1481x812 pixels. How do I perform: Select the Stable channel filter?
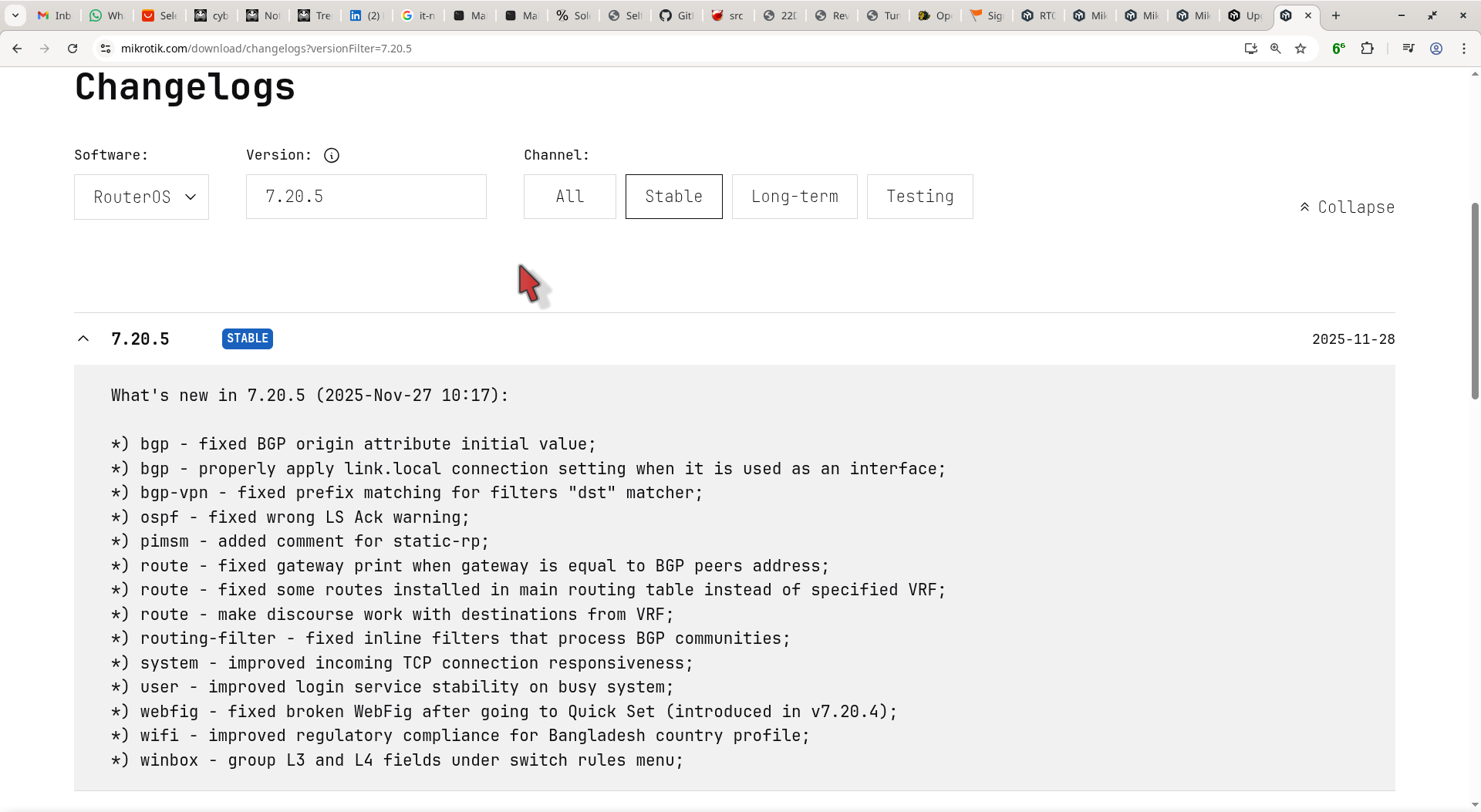[x=673, y=197]
